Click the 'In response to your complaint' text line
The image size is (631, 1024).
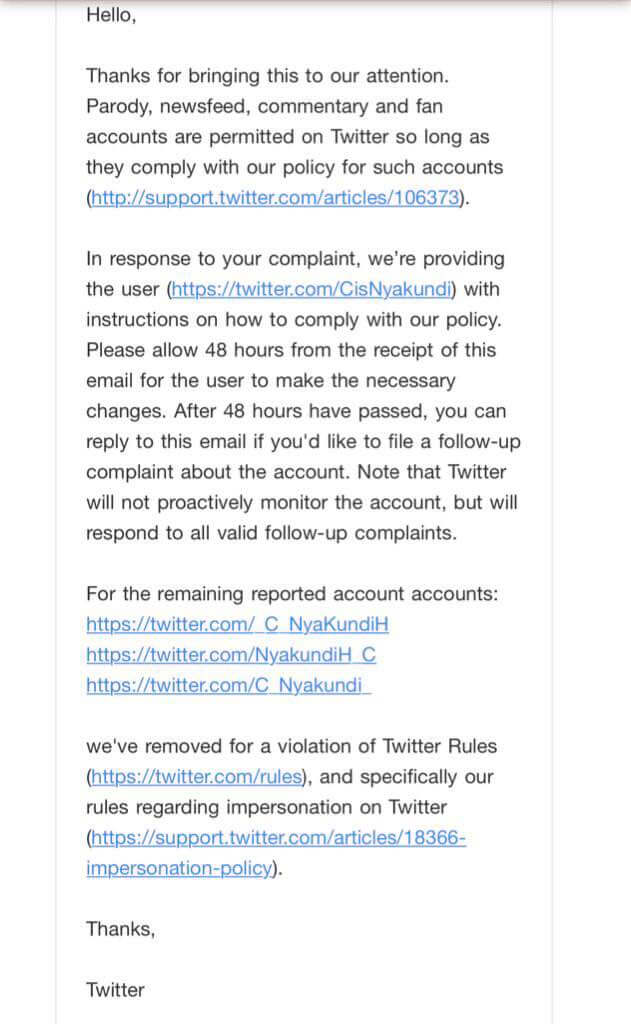coord(295,259)
